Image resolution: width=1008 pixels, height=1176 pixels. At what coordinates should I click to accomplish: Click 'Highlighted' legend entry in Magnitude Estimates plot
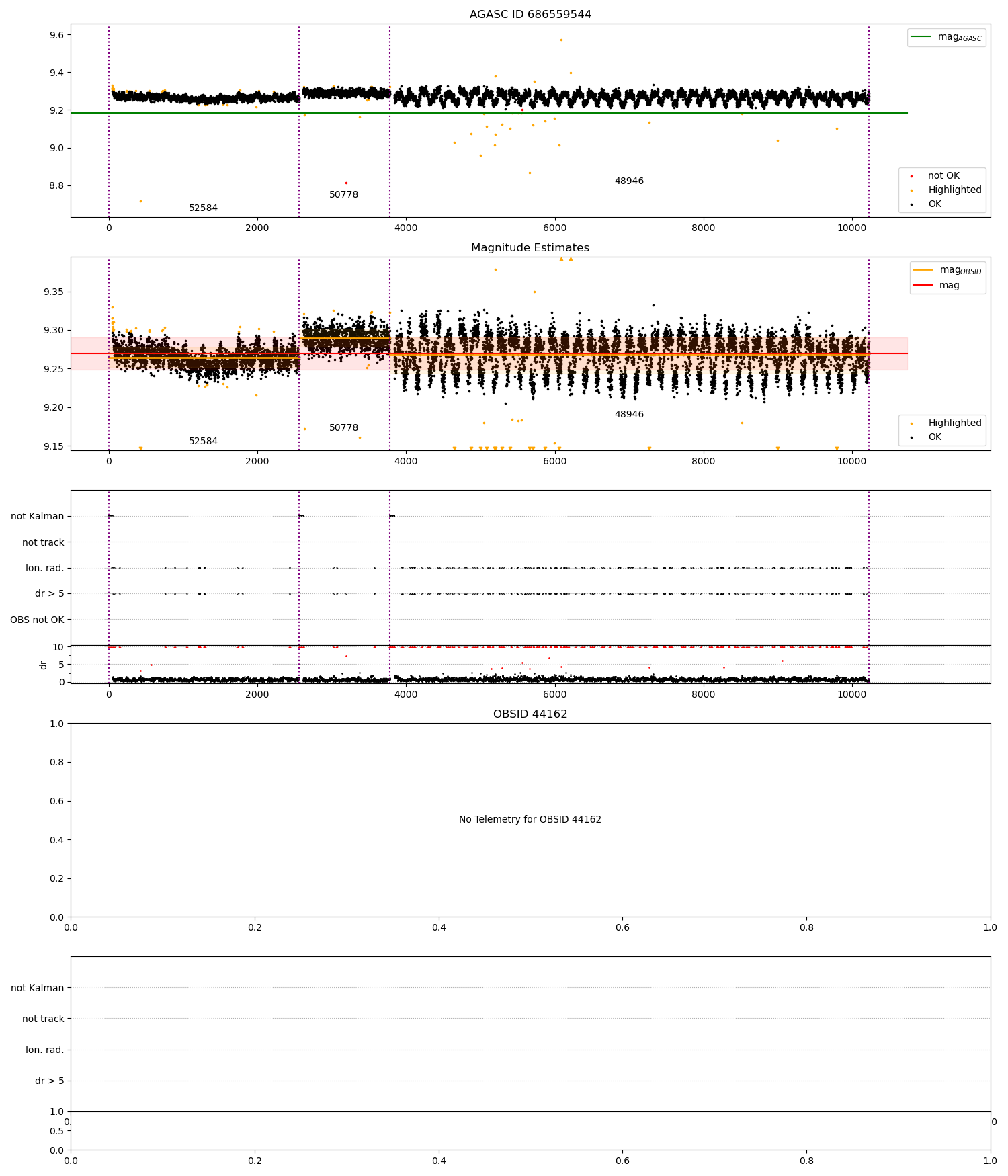click(946, 423)
